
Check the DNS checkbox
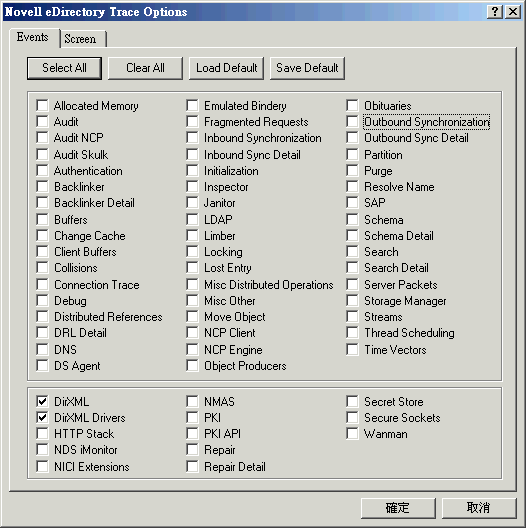(x=42, y=350)
